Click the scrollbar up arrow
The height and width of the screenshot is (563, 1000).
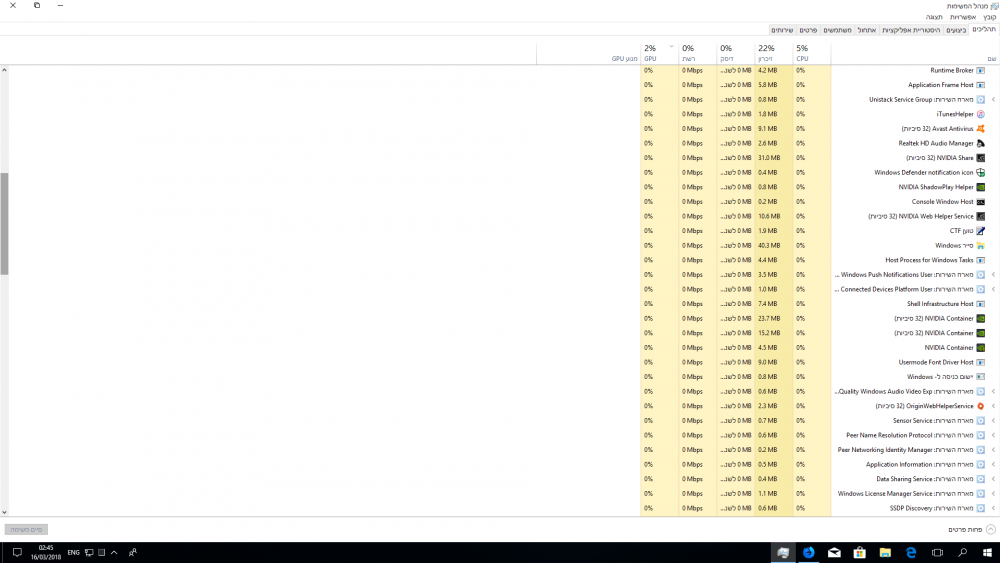pos(4,69)
